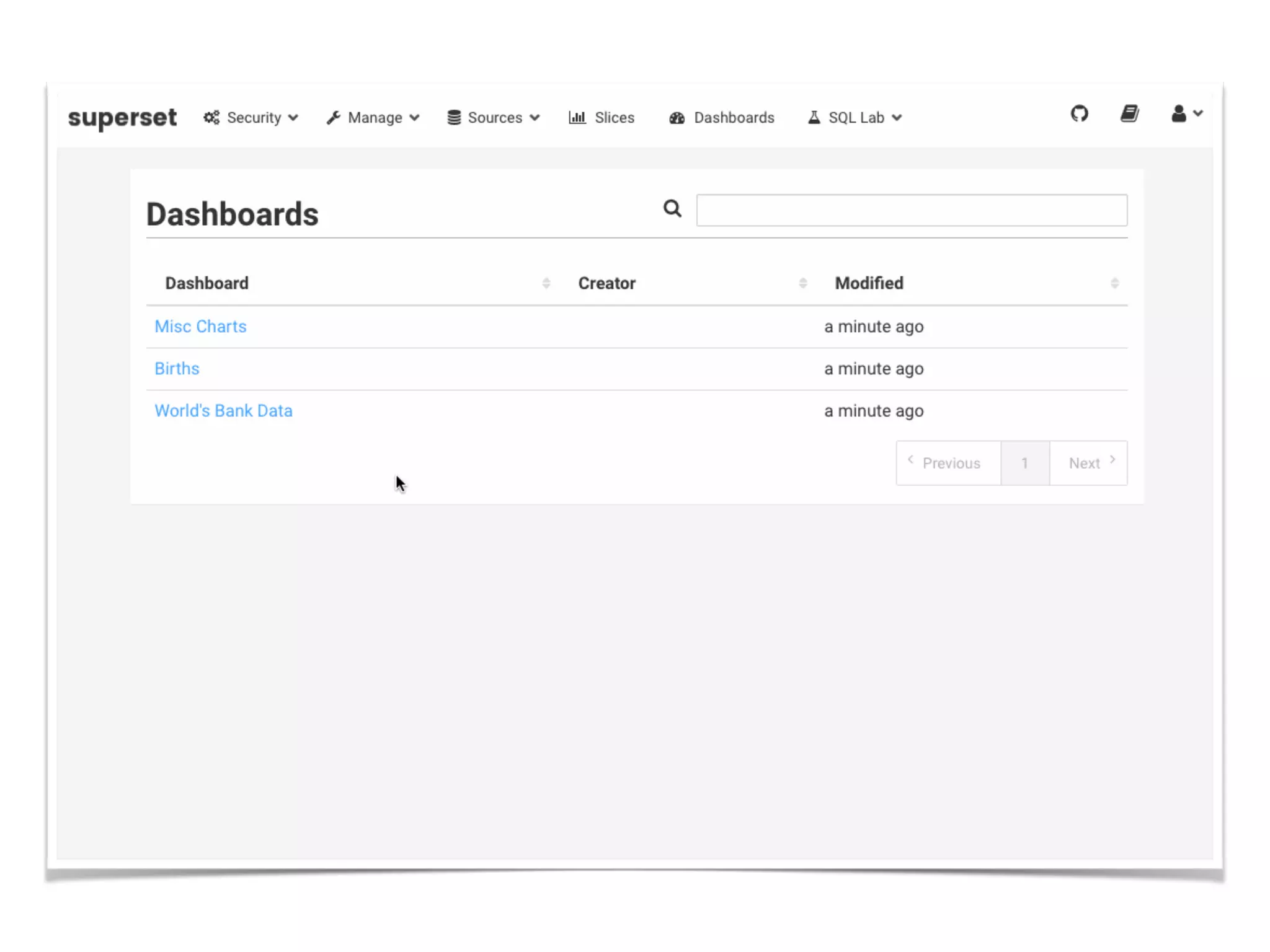Viewport: 1270px width, 952px height.
Task: Click the superset logo
Action: pyautogui.click(x=122, y=117)
